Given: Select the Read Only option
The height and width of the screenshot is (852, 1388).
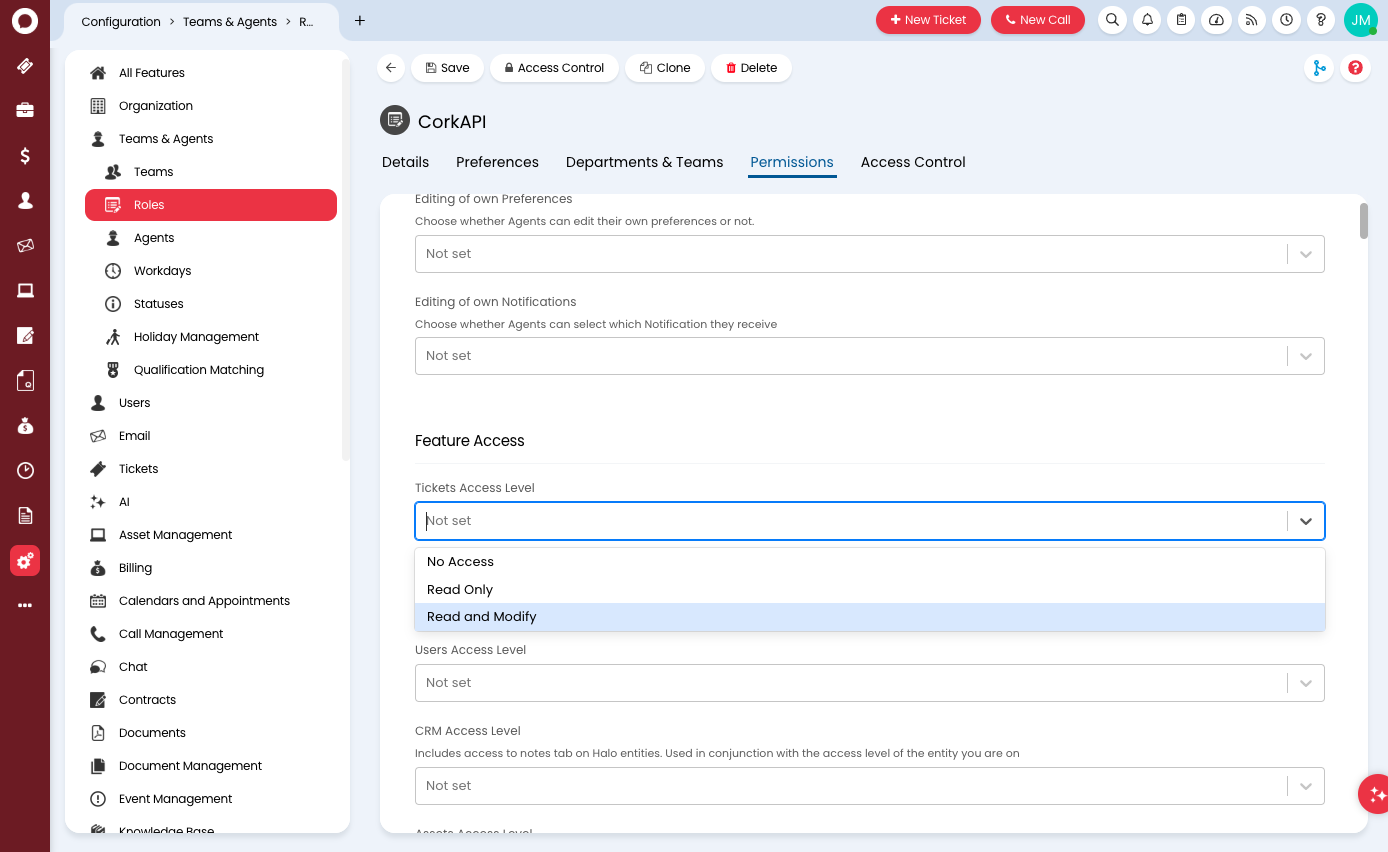Looking at the screenshot, I should coord(870,590).
